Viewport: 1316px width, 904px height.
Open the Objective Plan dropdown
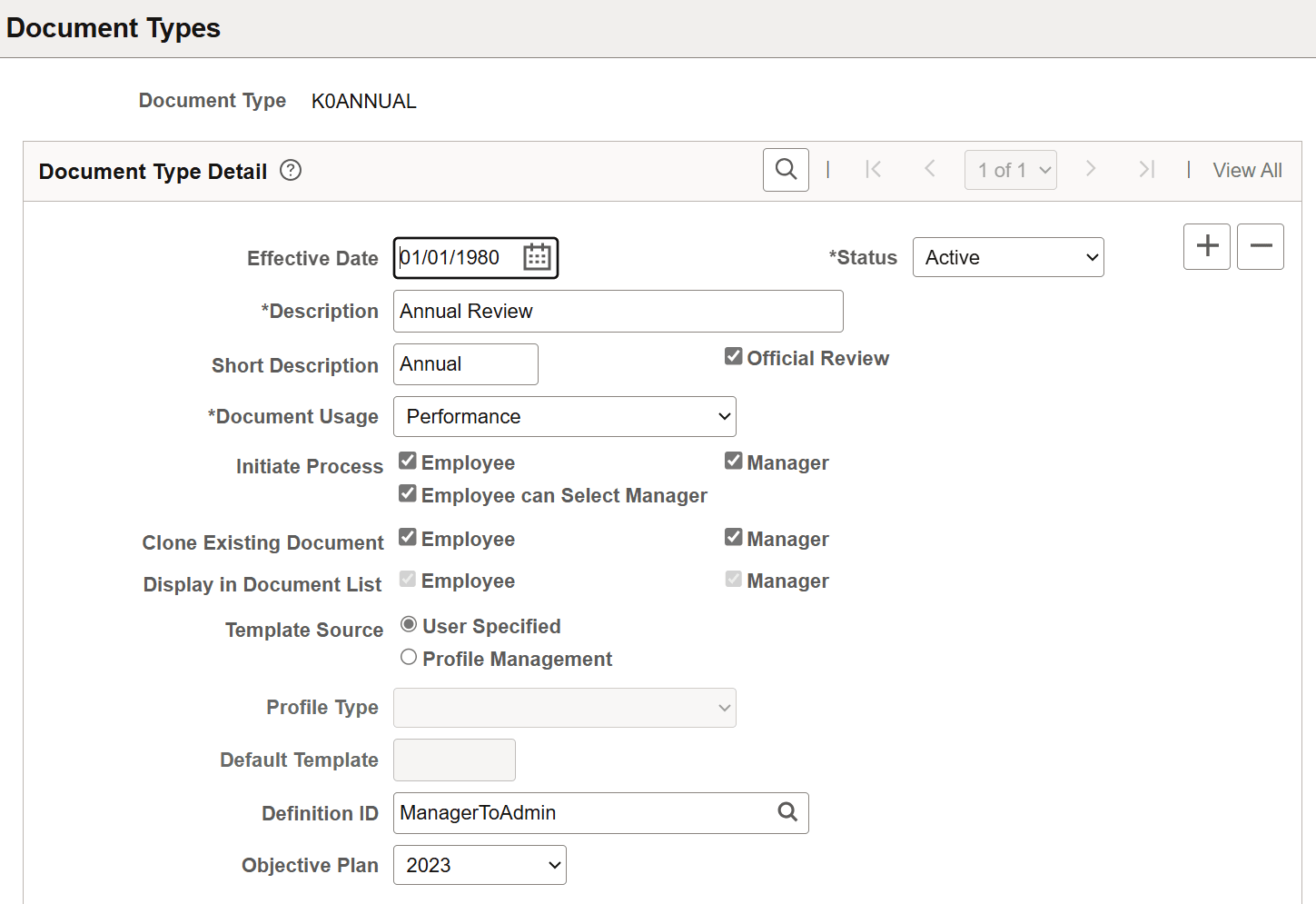point(480,865)
